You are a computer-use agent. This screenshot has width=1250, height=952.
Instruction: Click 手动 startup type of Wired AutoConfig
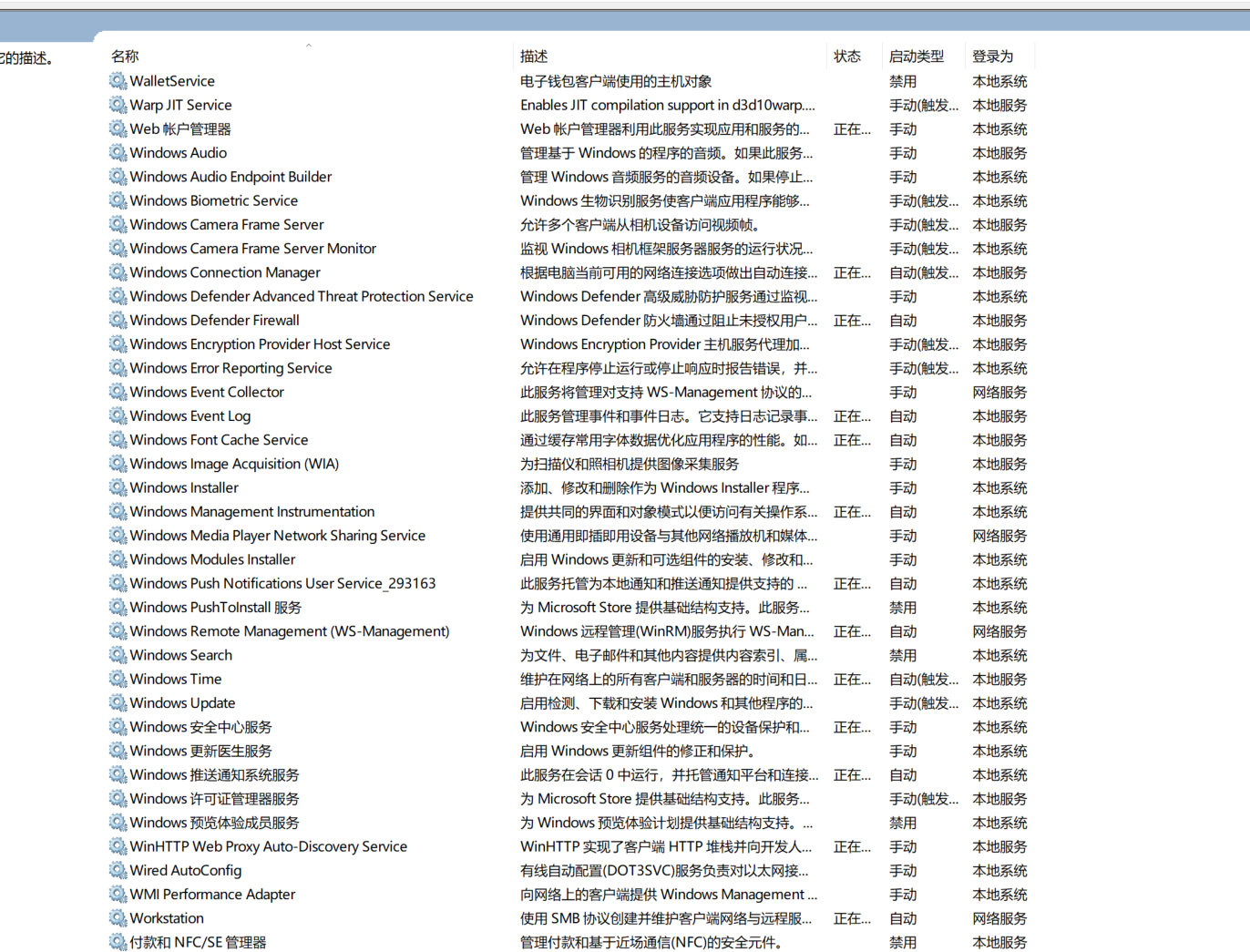(x=903, y=870)
